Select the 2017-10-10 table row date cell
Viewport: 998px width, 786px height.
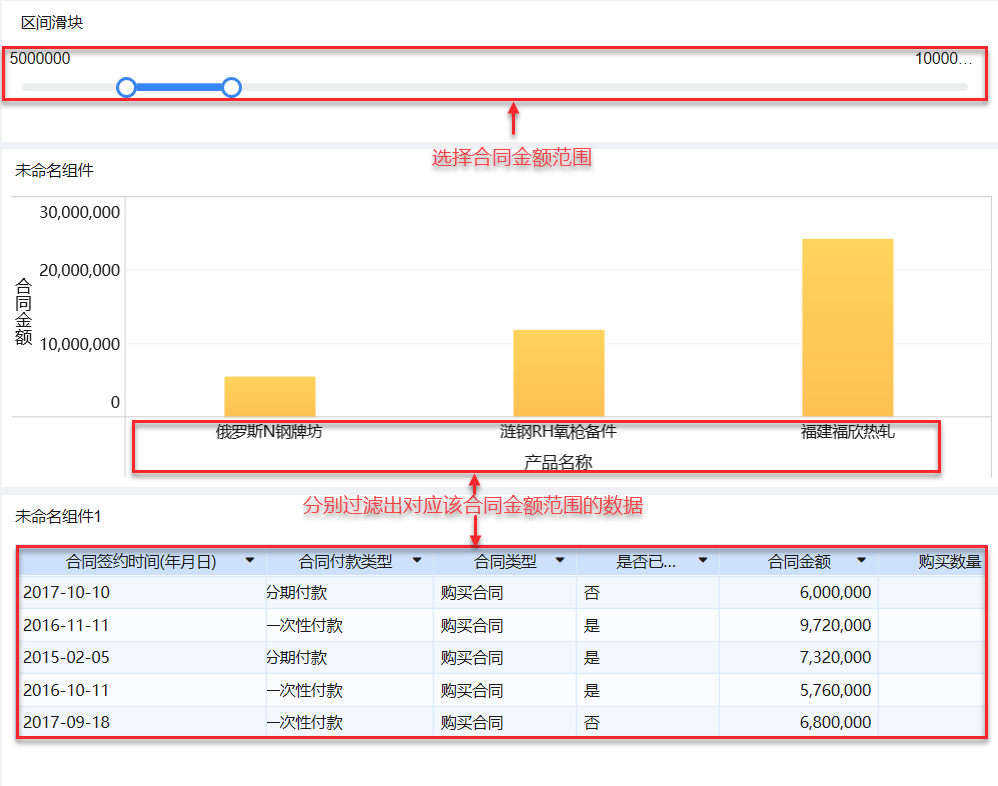(67, 593)
